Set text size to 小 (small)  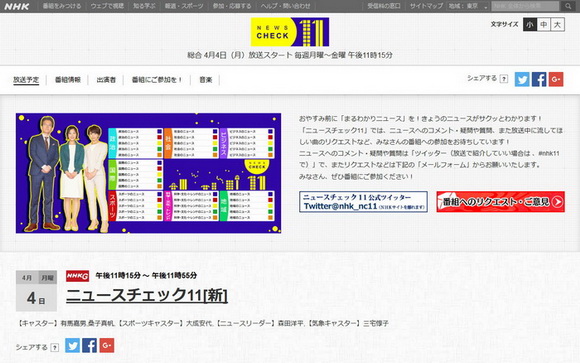pyautogui.click(x=530, y=25)
